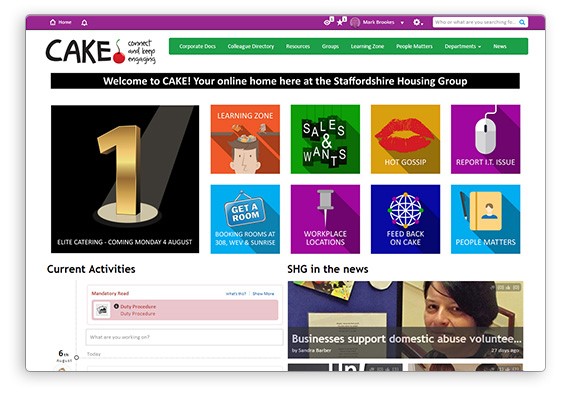570x398 pixels.
Task: Open the Report I.T. Issue mouse tile
Action: point(486,139)
